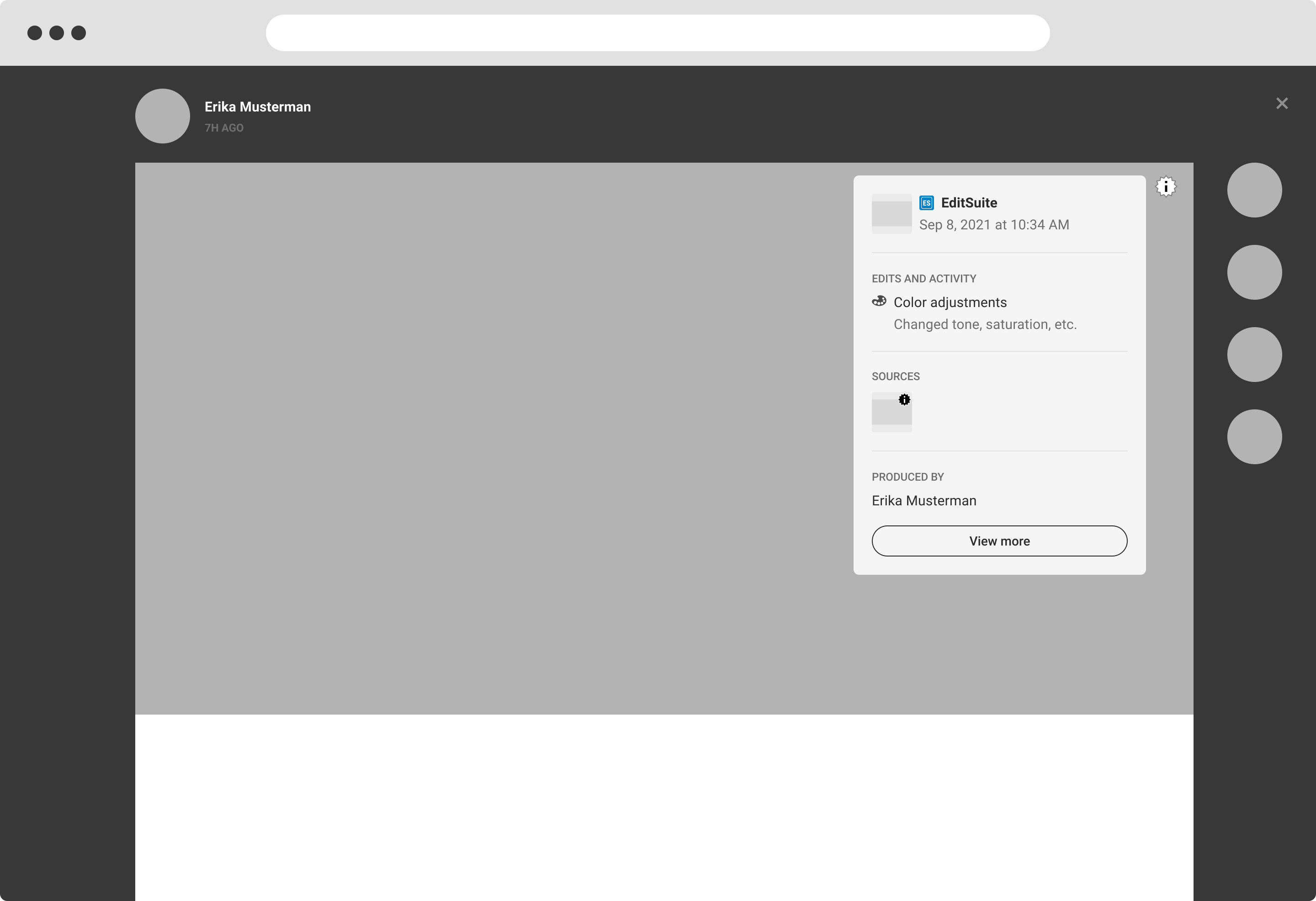Click the 'SOURCES' heading

pos(895,376)
